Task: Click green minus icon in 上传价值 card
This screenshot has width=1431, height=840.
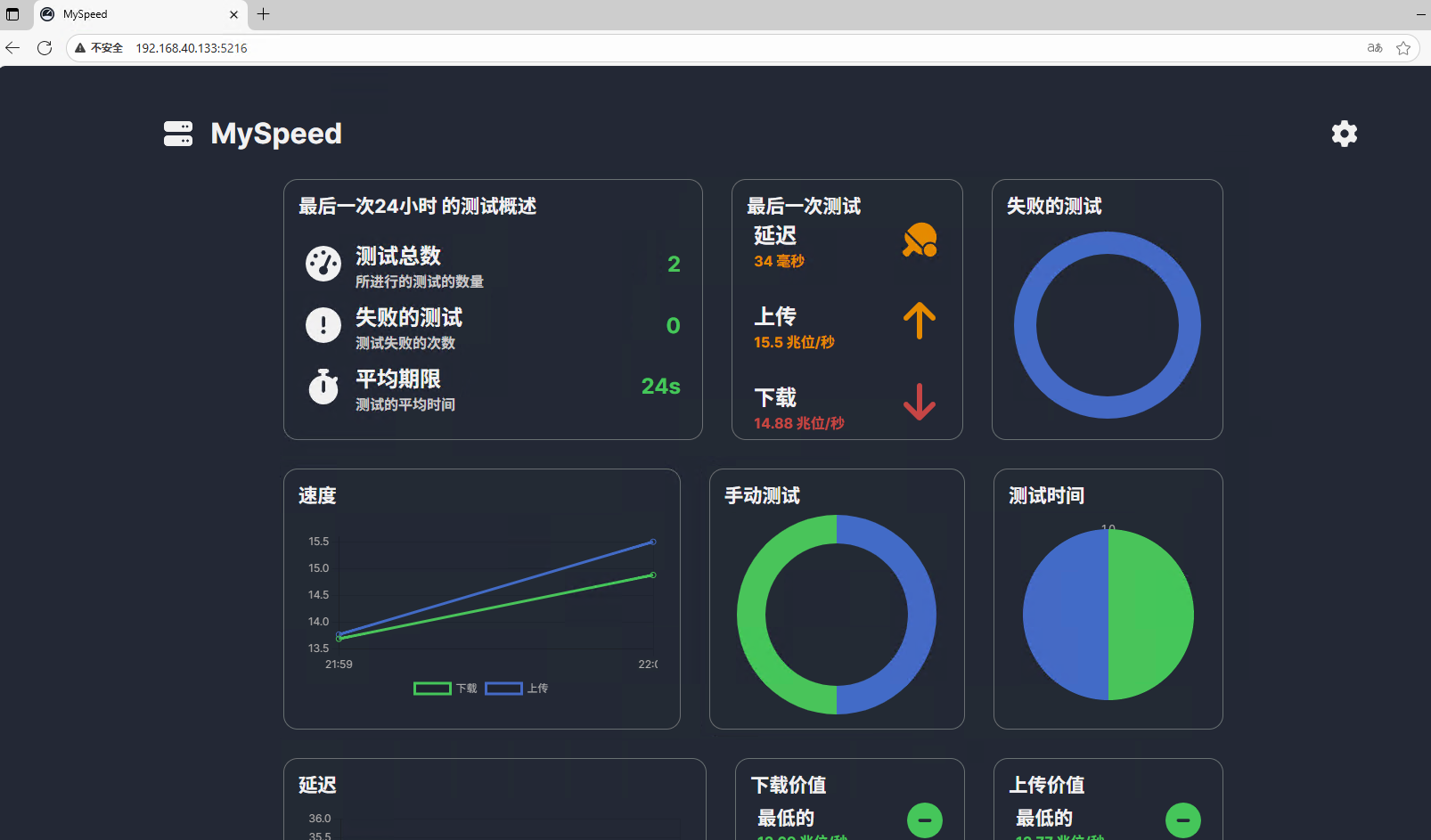Action: tap(1183, 820)
